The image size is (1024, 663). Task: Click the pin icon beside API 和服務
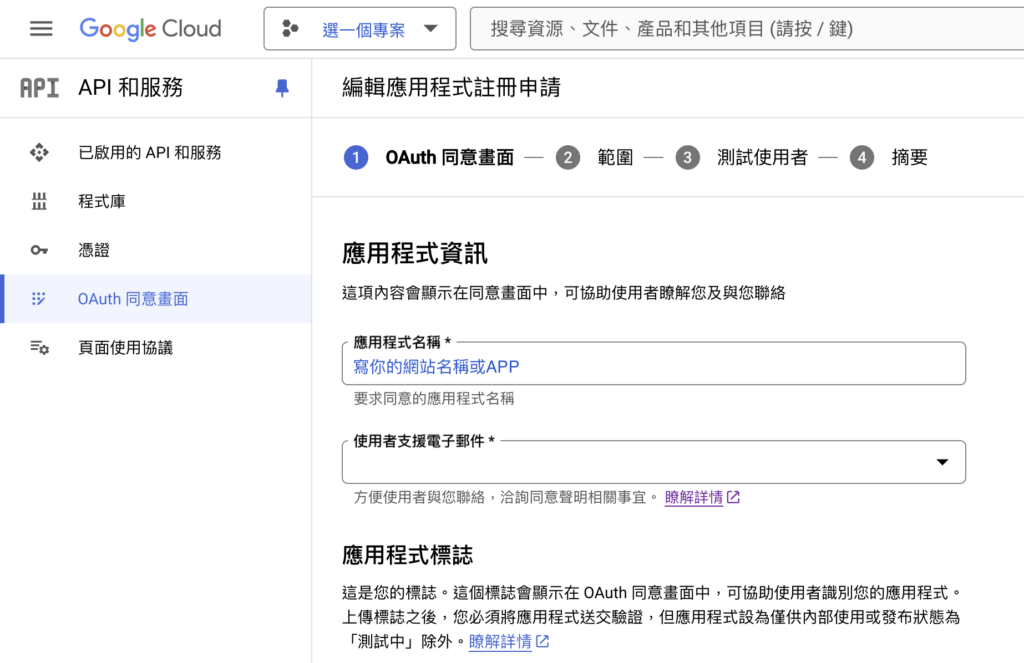282,88
